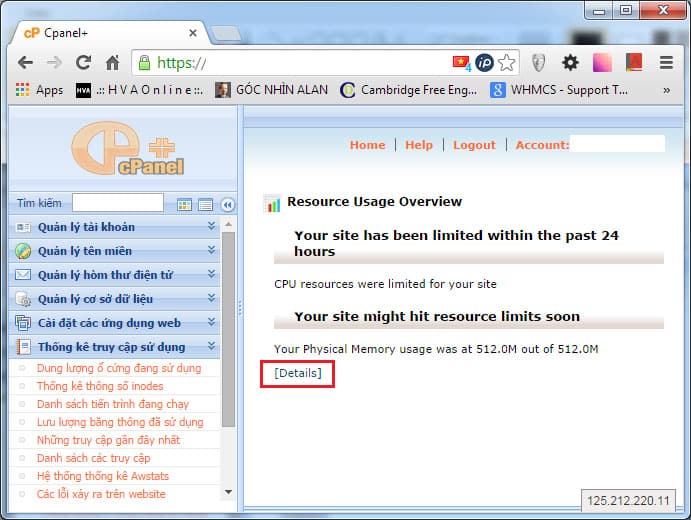
Task: Open the [Details] link
Action: [x=297, y=373]
